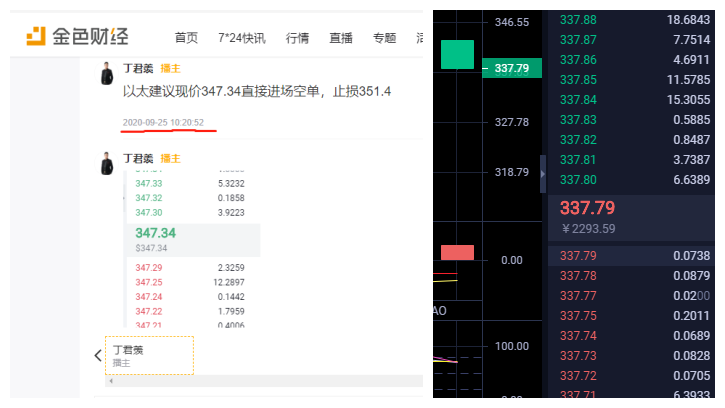Select the 337.83 ask order row
Screen dimensions: 725x408
tap(632, 120)
